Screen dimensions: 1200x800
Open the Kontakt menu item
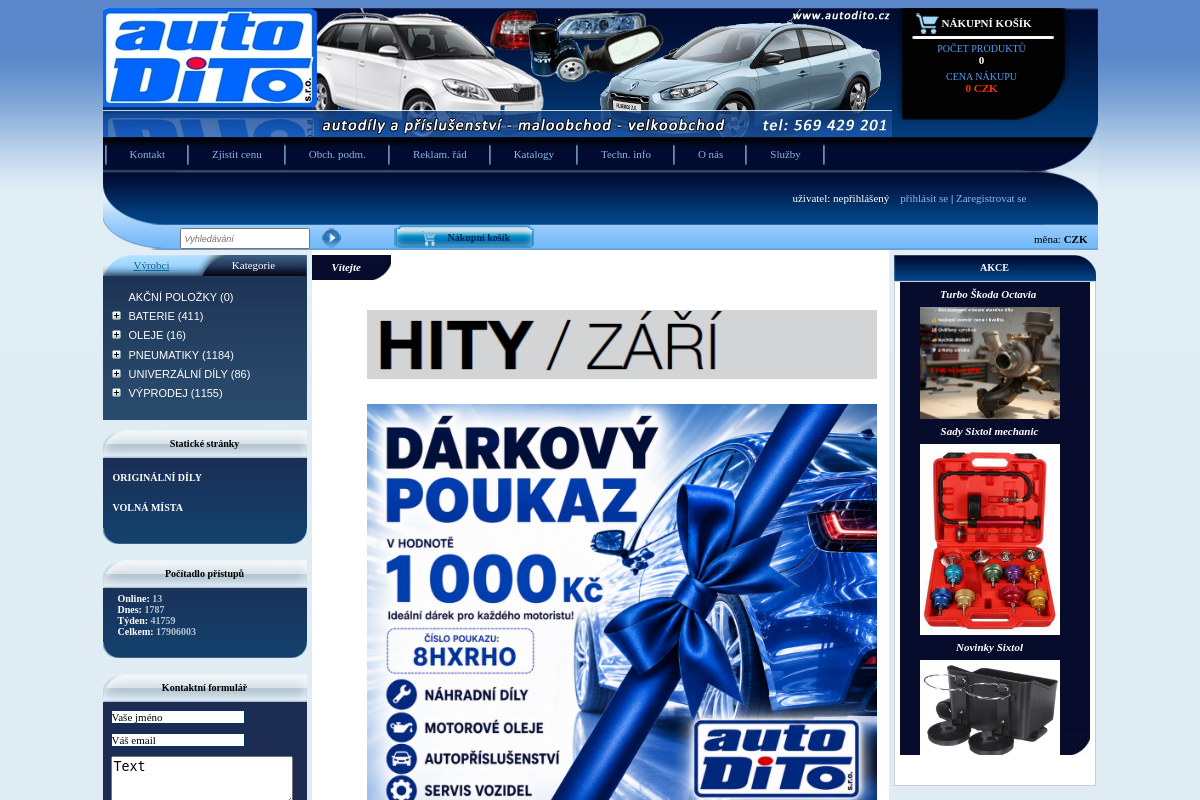(x=147, y=154)
